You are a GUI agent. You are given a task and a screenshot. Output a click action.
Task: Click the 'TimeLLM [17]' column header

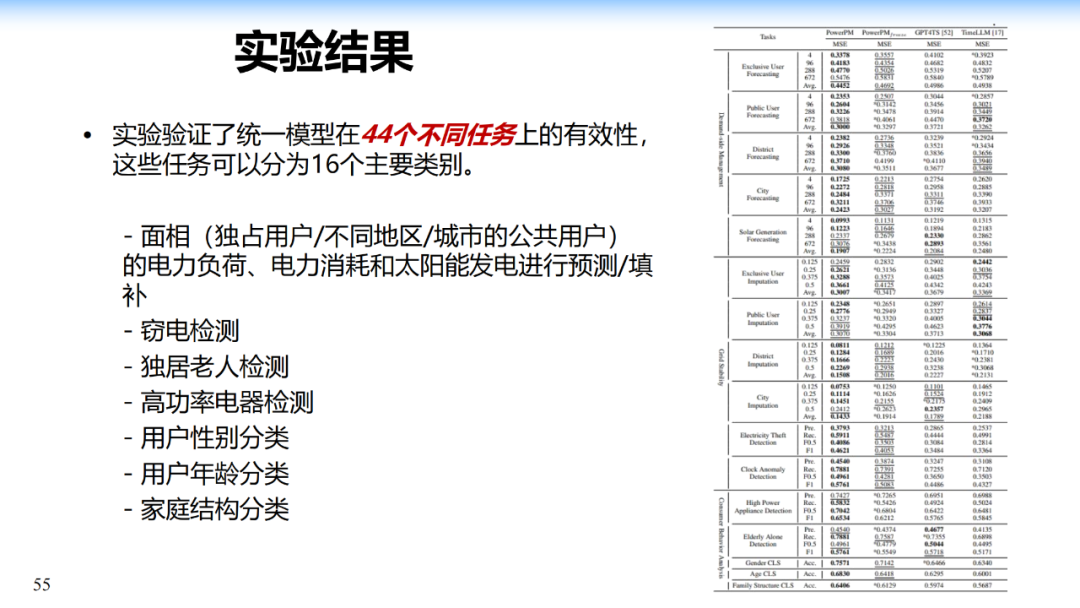click(x=983, y=32)
